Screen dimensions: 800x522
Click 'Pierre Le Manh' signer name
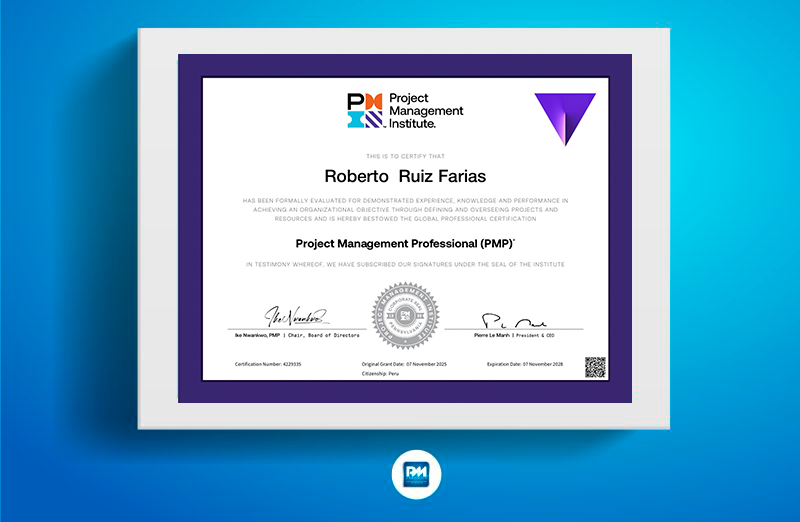[x=492, y=335]
